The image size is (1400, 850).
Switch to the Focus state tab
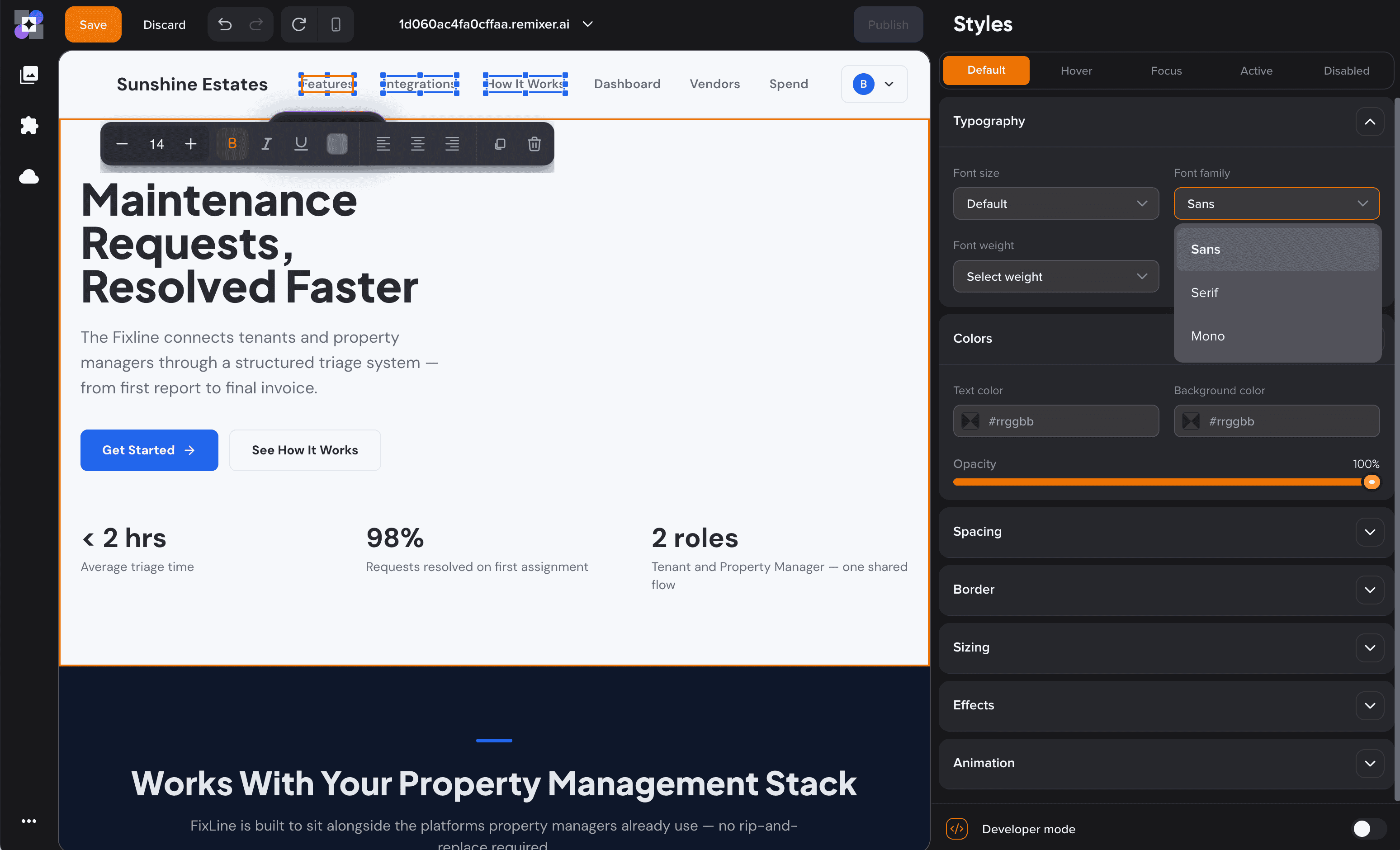[x=1167, y=71]
